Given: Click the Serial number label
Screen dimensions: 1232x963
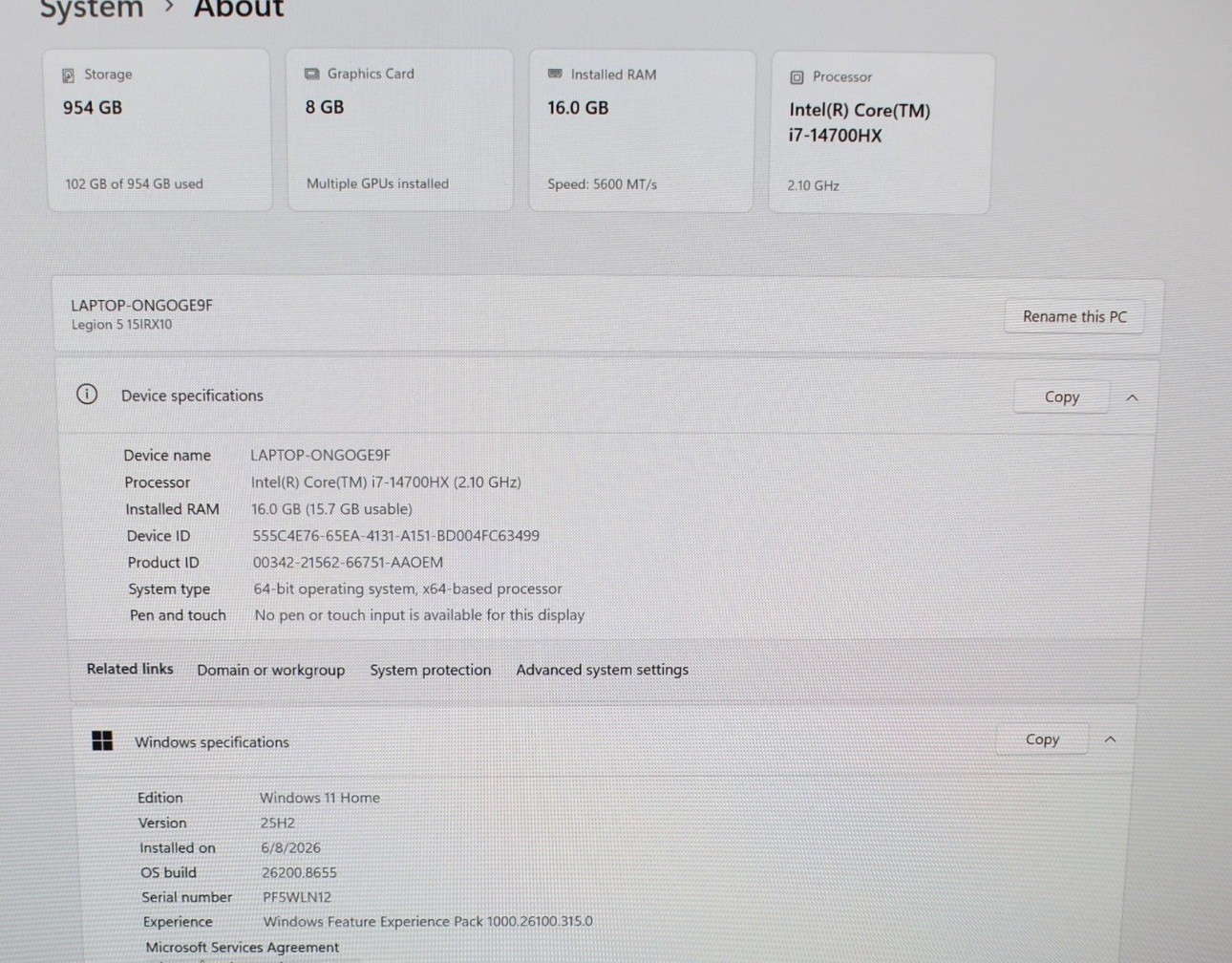Looking at the screenshot, I should pos(186,897).
